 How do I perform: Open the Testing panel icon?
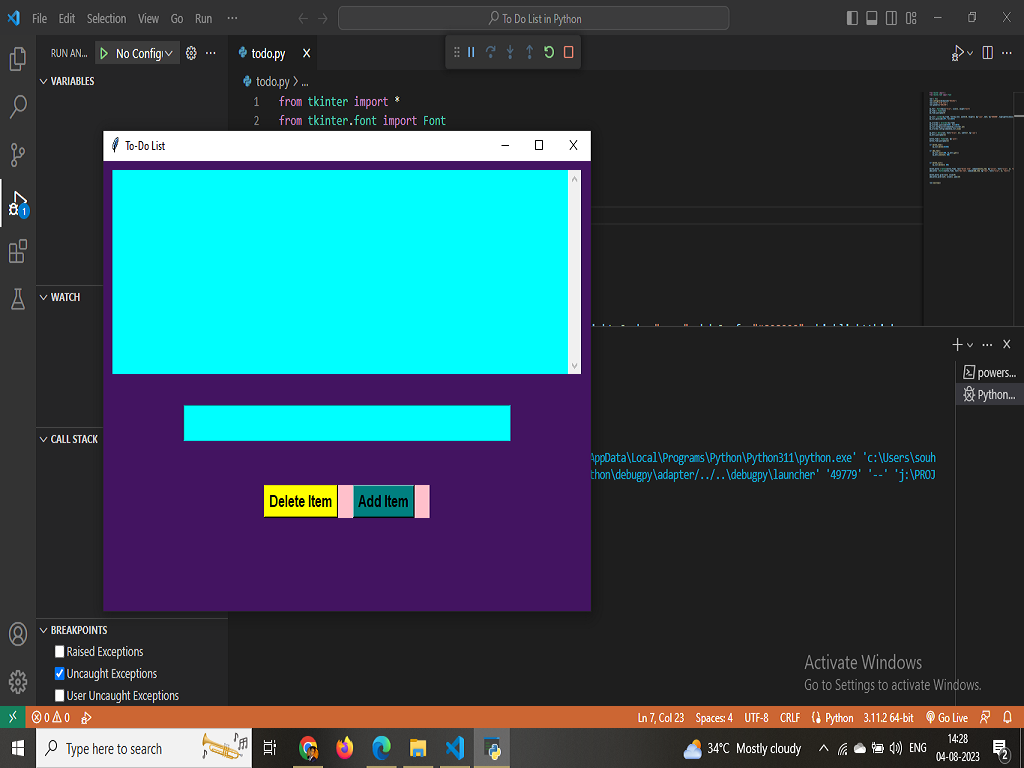coord(17,300)
